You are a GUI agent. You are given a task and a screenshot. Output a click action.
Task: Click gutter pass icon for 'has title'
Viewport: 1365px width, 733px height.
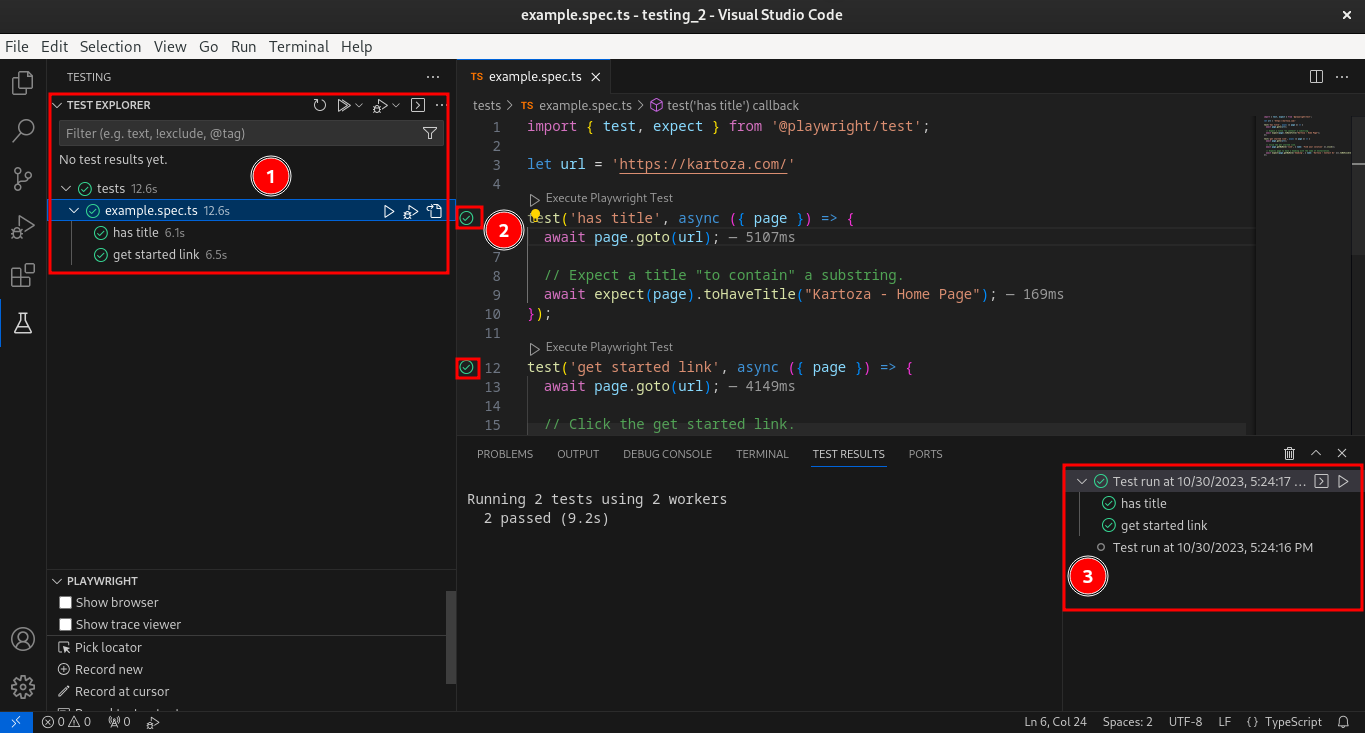(x=467, y=218)
